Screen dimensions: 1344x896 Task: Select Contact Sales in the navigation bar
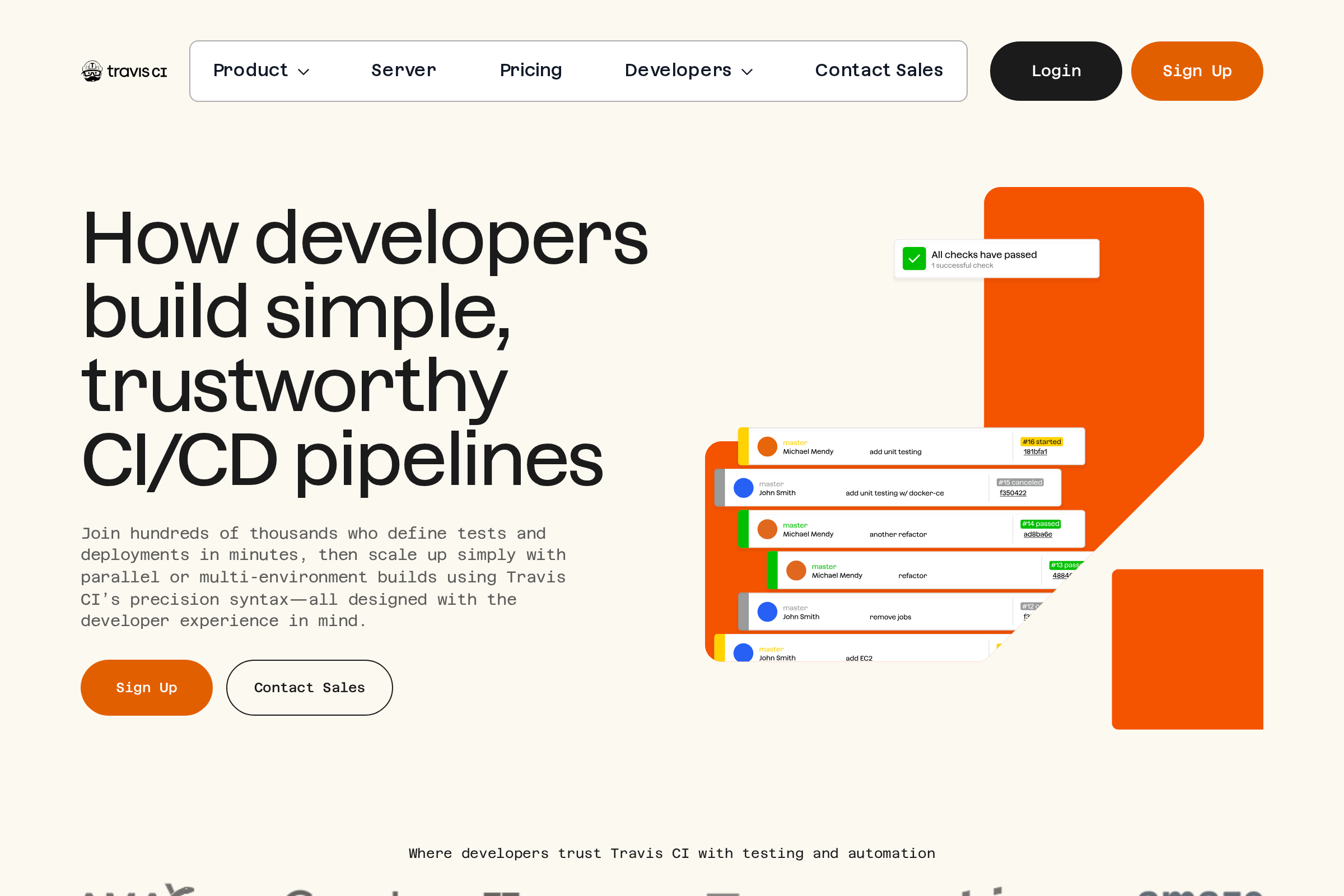tap(879, 71)
